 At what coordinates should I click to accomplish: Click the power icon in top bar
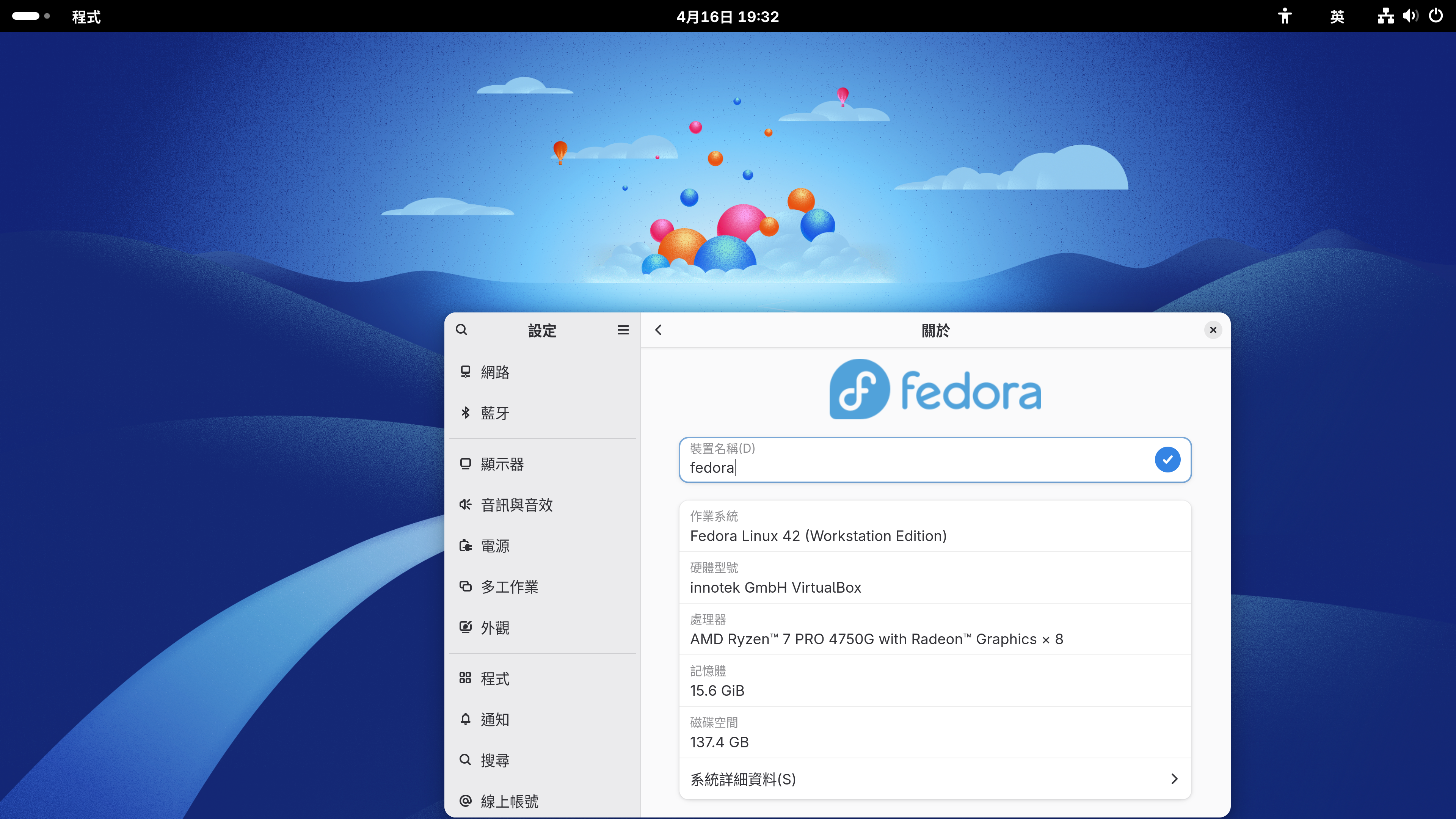tap(1436, 16)
